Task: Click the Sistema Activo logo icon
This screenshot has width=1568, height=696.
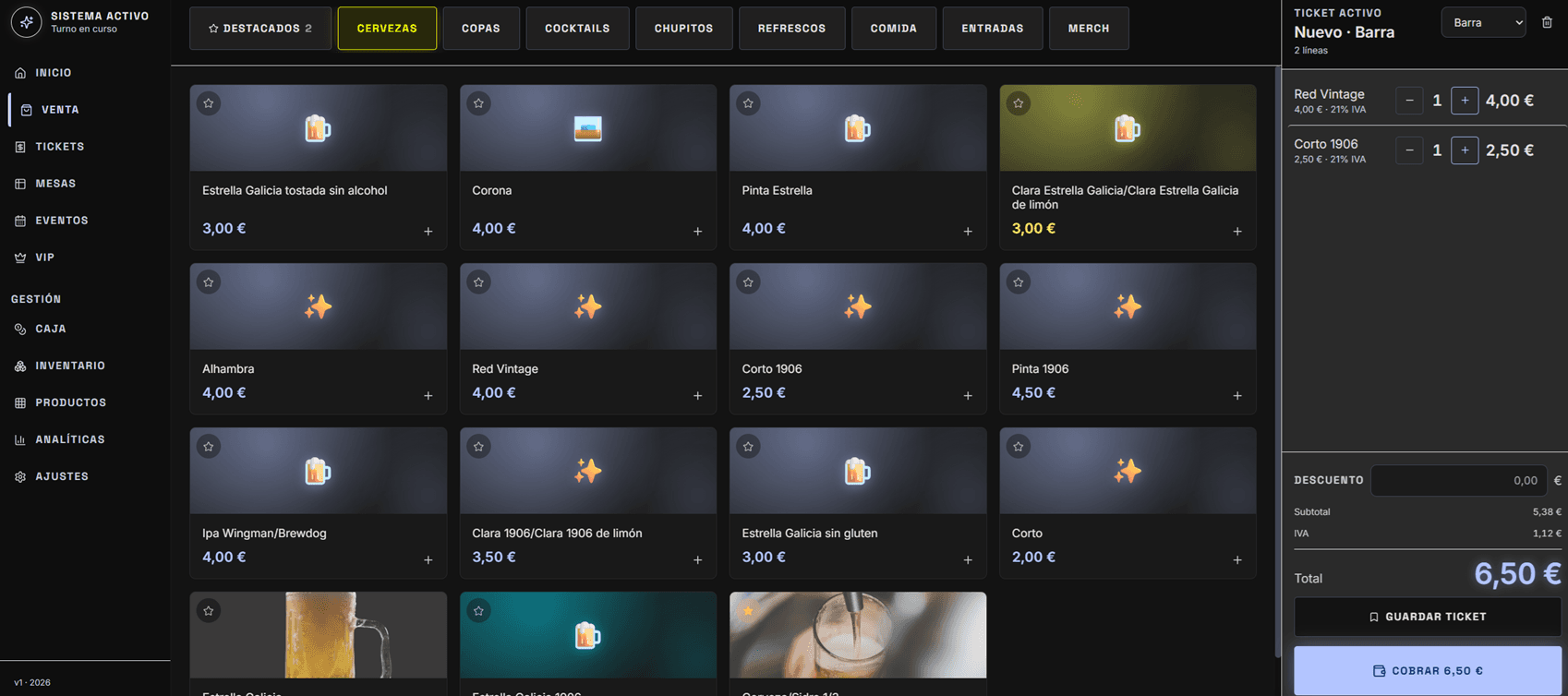Action: tap(26, 22)
